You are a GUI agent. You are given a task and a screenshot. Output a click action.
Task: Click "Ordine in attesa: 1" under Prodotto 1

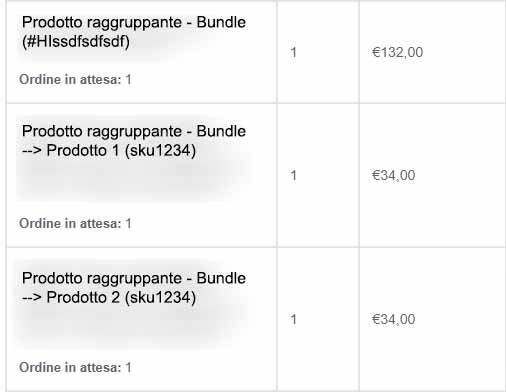[75, 223]
